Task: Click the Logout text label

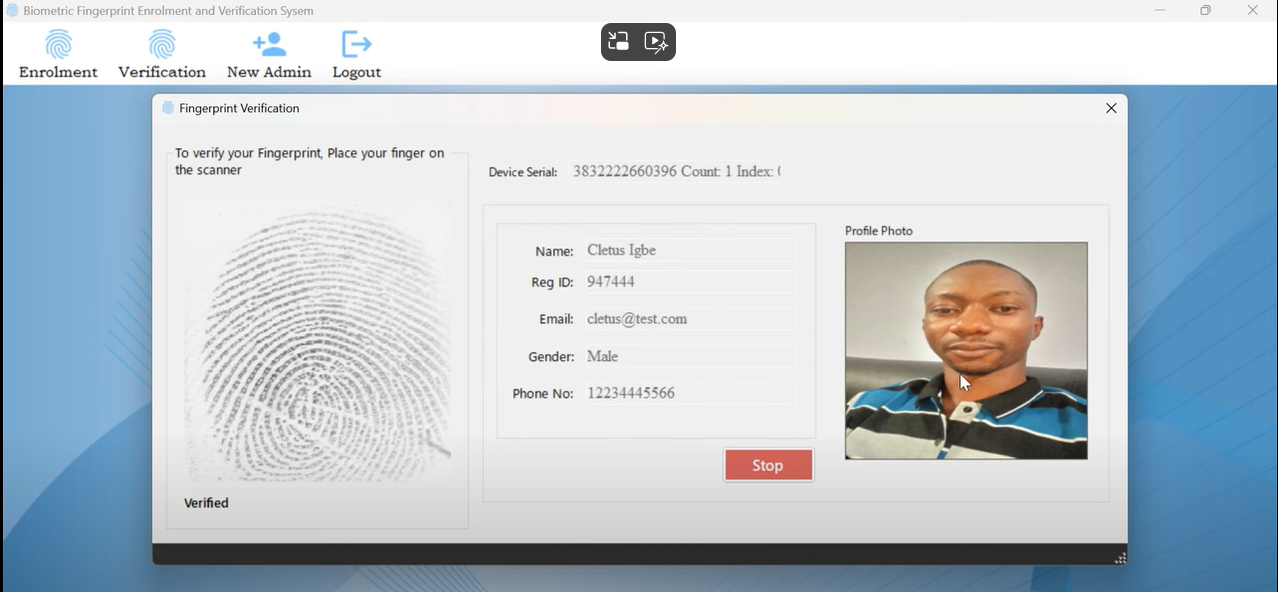Action: point(357,72)
